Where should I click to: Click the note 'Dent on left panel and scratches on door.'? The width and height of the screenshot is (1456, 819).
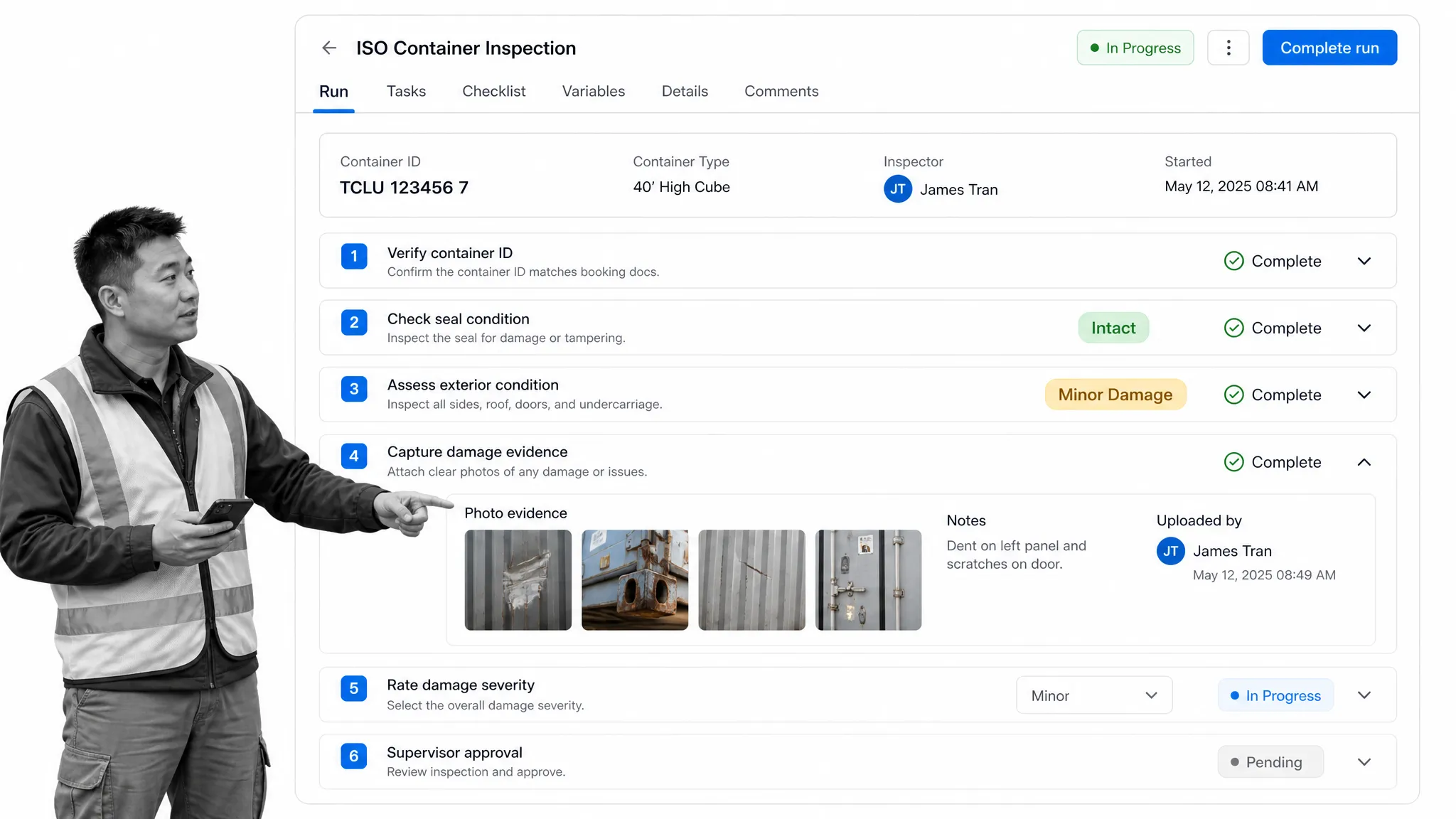pos(1016,555)
